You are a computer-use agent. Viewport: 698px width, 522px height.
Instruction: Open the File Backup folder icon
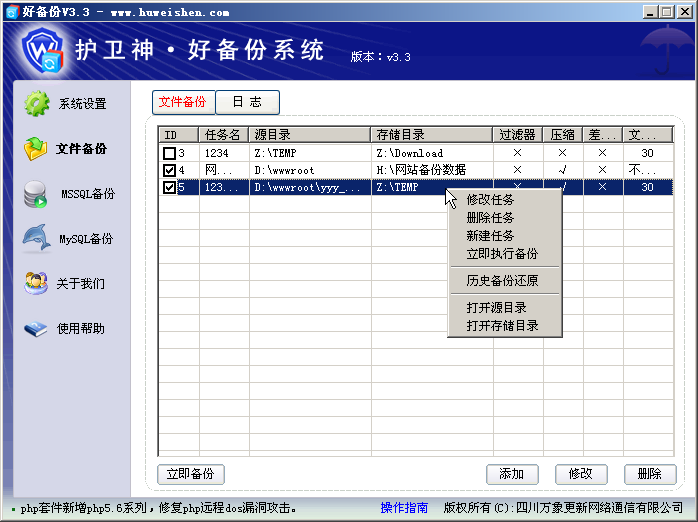point(37,148)
